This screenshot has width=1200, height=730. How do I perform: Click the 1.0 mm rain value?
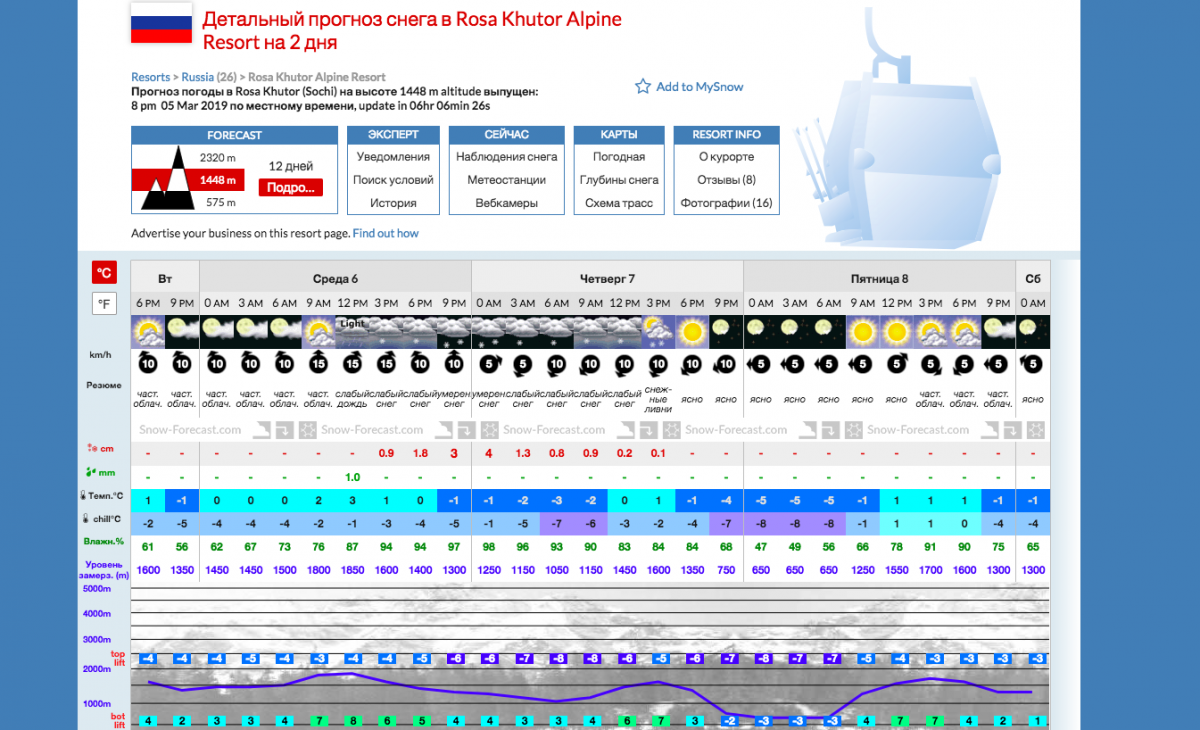coord(352,477)
